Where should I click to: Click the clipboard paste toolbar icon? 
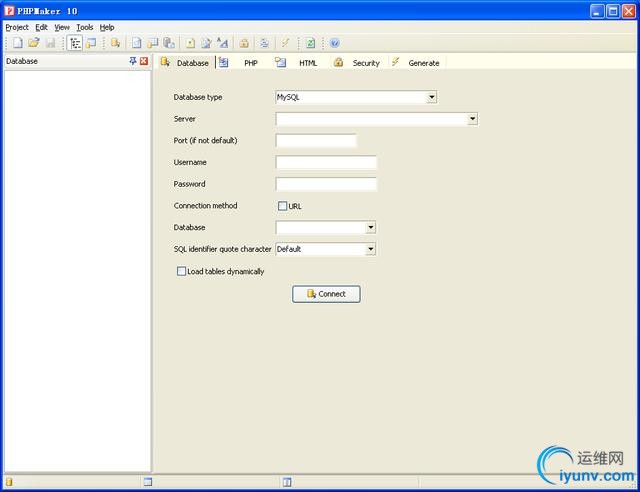point(169,43)
